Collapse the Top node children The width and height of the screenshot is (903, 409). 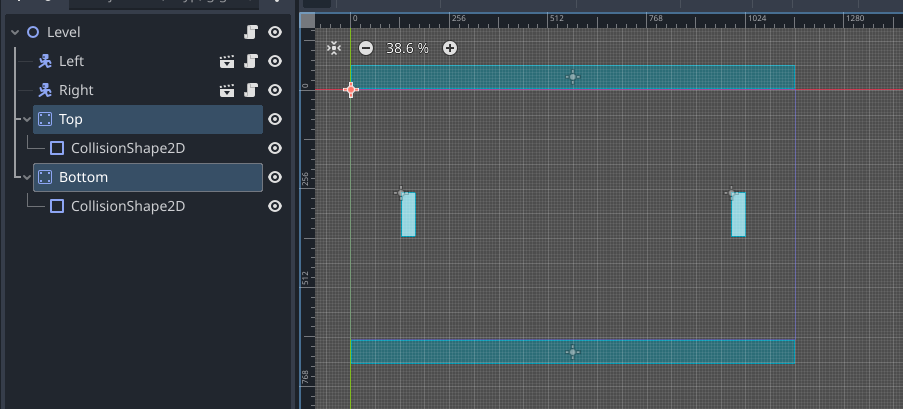click(x=27, y=119)
